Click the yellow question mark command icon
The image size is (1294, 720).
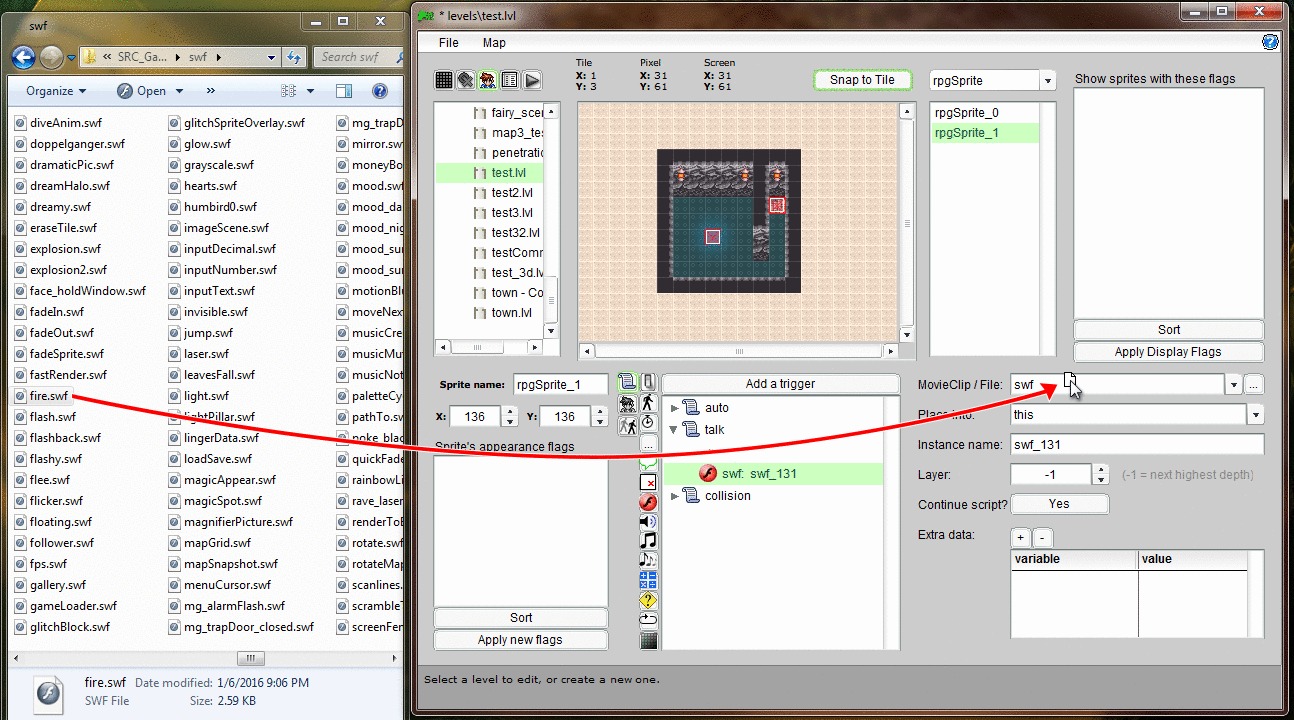tap(648, 600)
